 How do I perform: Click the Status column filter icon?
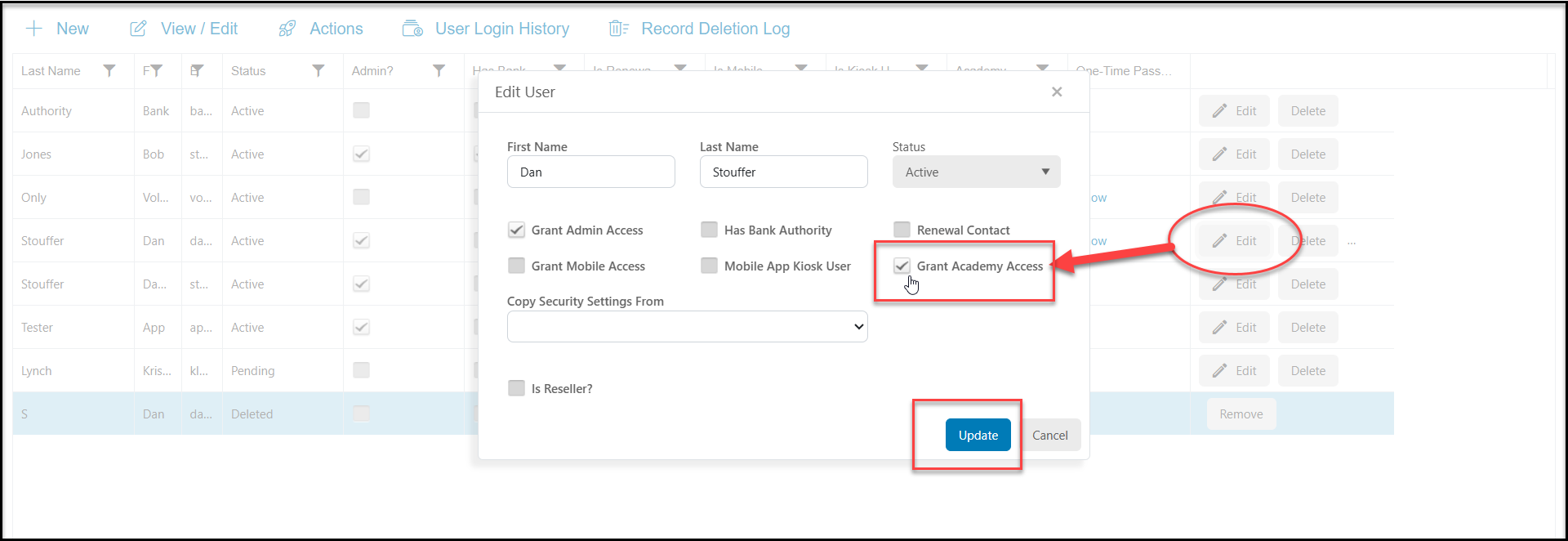(318, 71)
